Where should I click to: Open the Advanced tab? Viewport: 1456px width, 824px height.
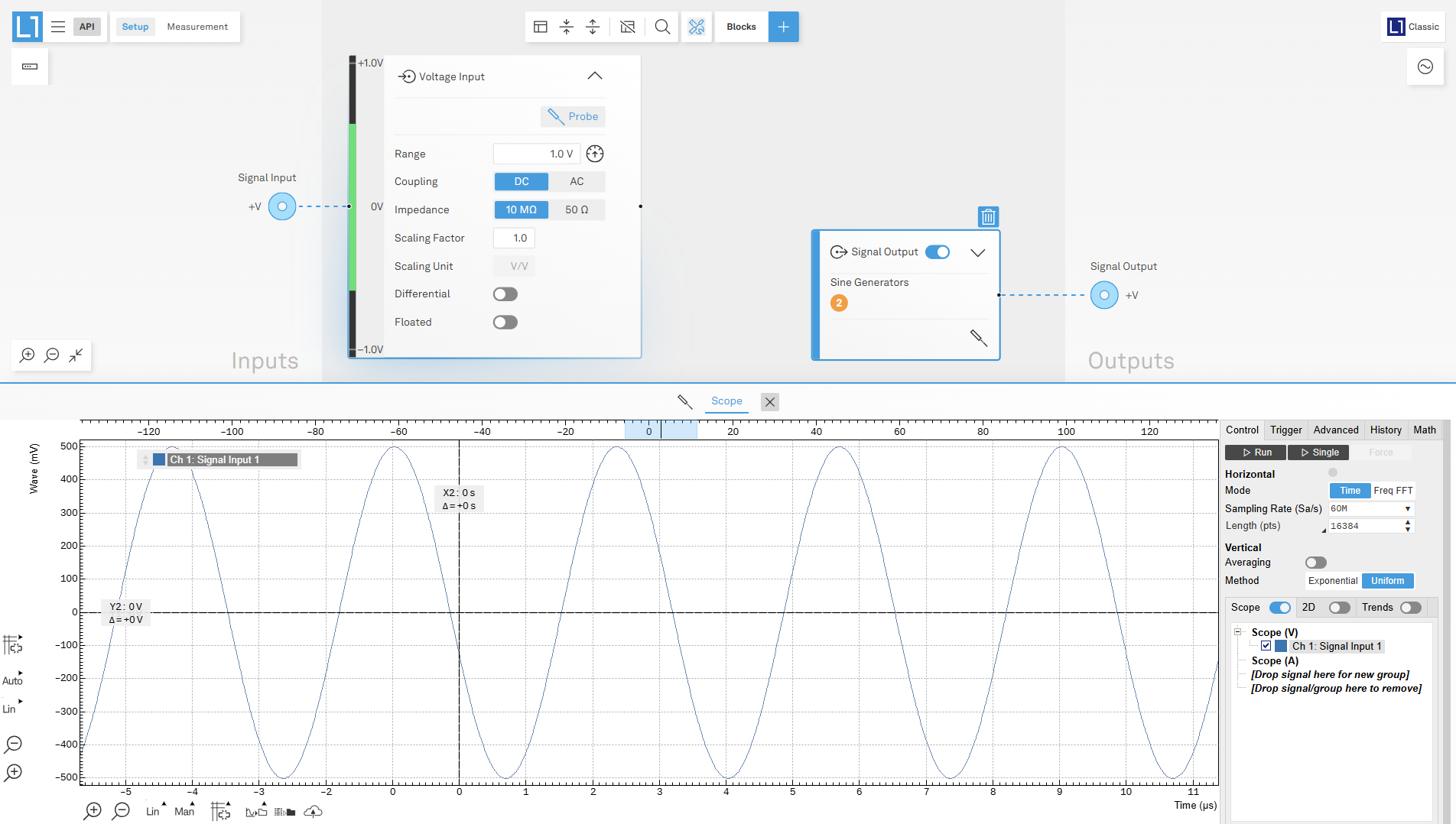click(x=1336, y=430)
